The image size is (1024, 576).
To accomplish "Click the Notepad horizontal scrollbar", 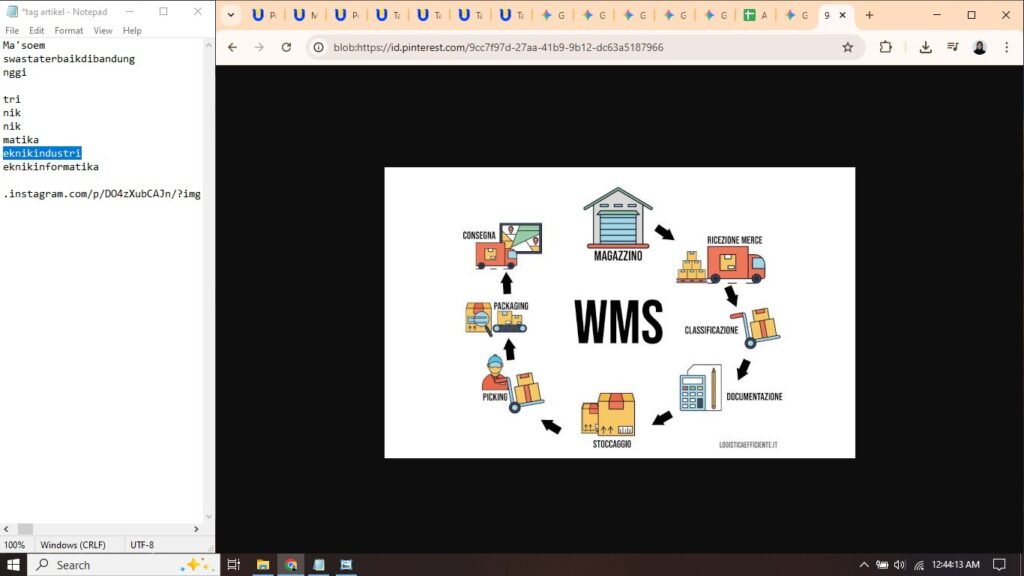I will [x=100, y=529].
